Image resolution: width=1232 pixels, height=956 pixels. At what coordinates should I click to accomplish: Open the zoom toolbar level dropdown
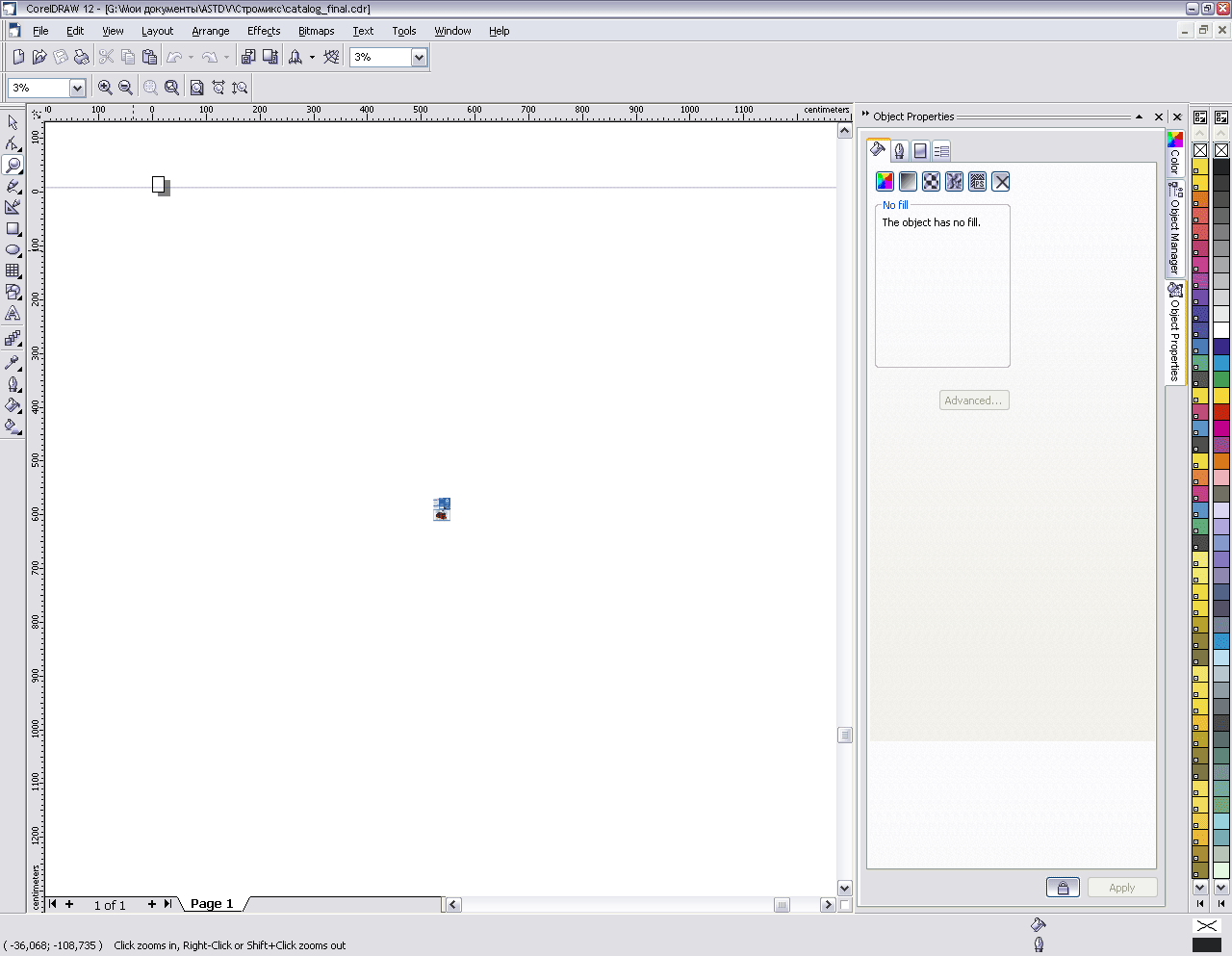point(77,88)
